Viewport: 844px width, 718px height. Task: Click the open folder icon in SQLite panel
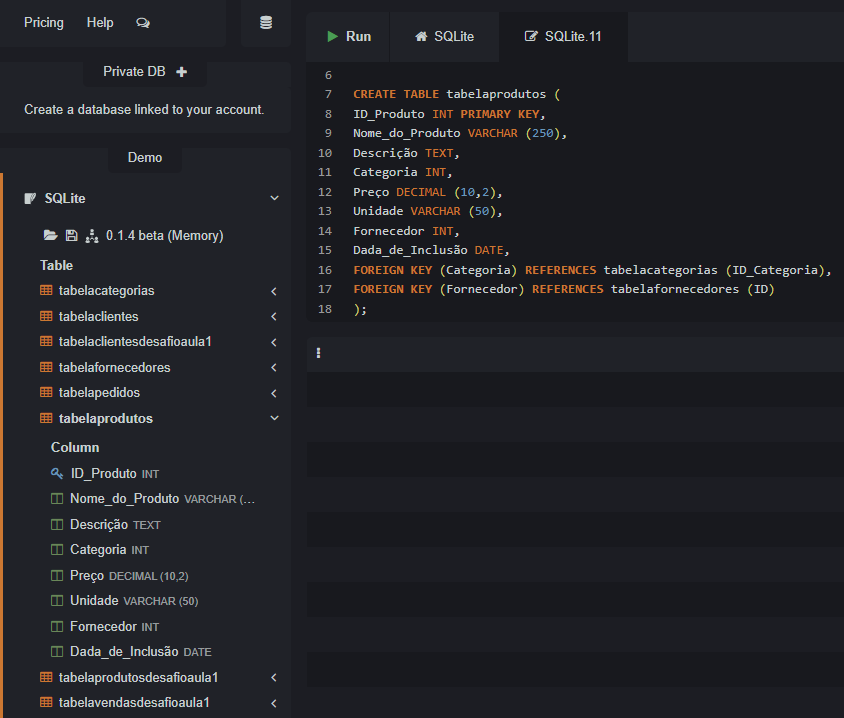pyautogui.click(x=51, y=235)
